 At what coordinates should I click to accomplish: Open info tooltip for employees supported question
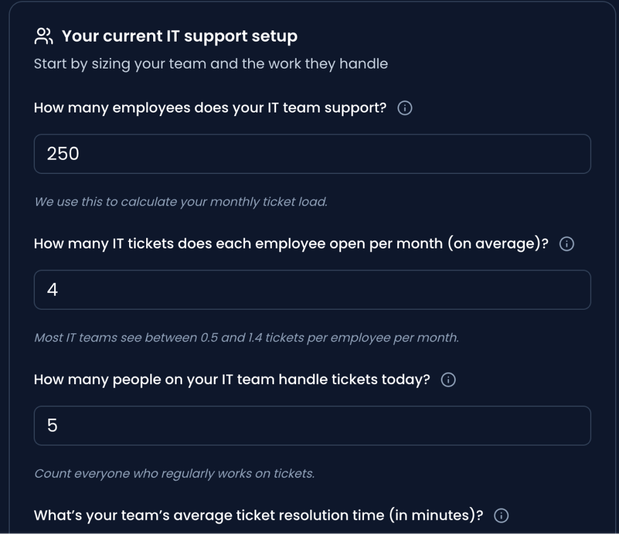coord(405,108)
